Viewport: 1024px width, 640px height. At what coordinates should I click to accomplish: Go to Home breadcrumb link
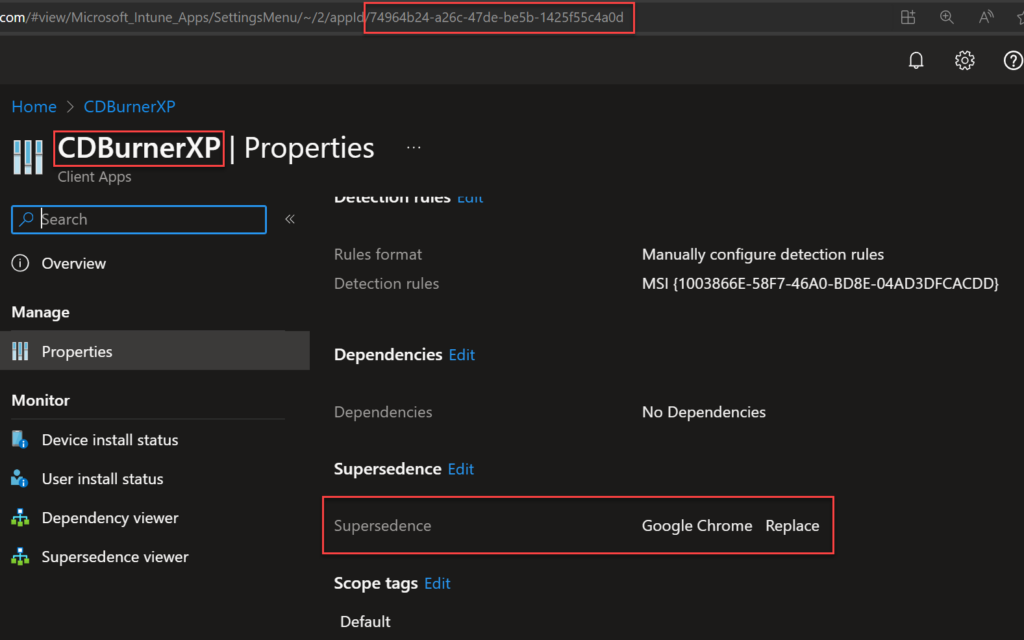[x=34, y=106]
